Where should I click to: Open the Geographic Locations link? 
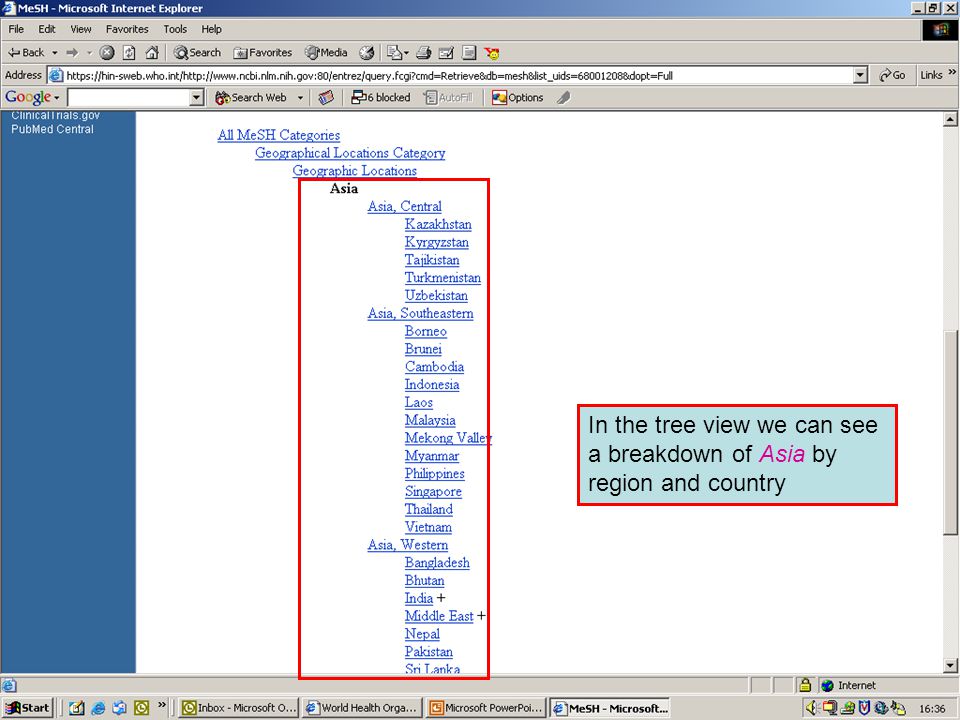(354, 171)
